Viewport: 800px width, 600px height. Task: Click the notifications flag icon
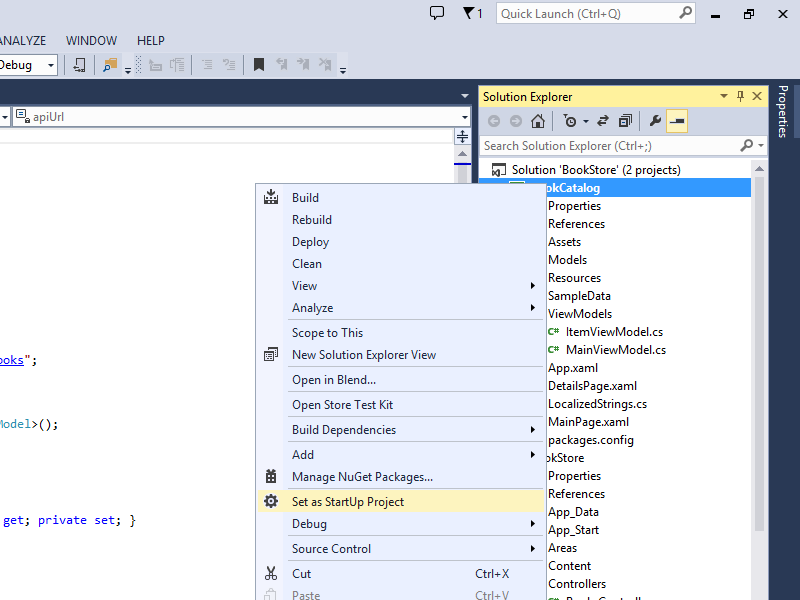(471, 13)
